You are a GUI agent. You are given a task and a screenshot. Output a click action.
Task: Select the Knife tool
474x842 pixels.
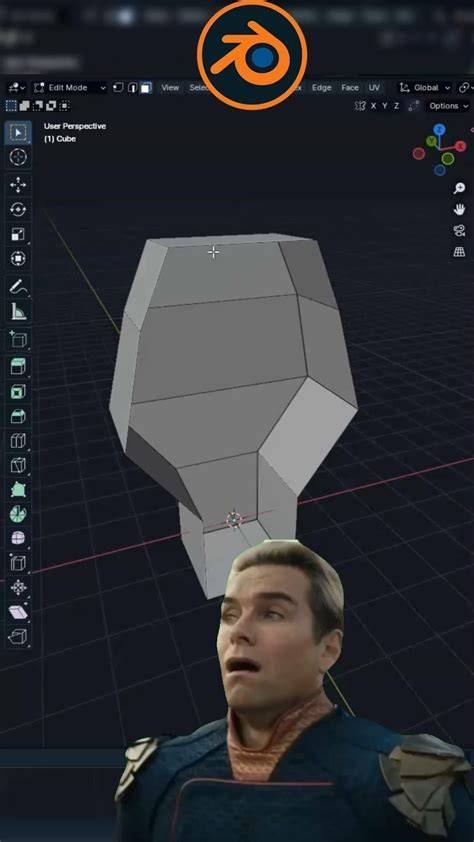18,465
